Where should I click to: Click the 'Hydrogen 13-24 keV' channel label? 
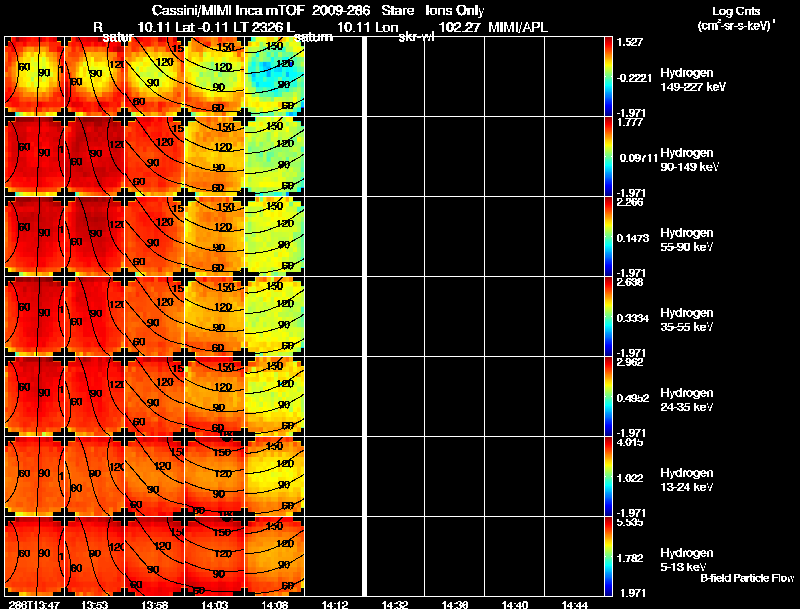[x=687, y=480]
